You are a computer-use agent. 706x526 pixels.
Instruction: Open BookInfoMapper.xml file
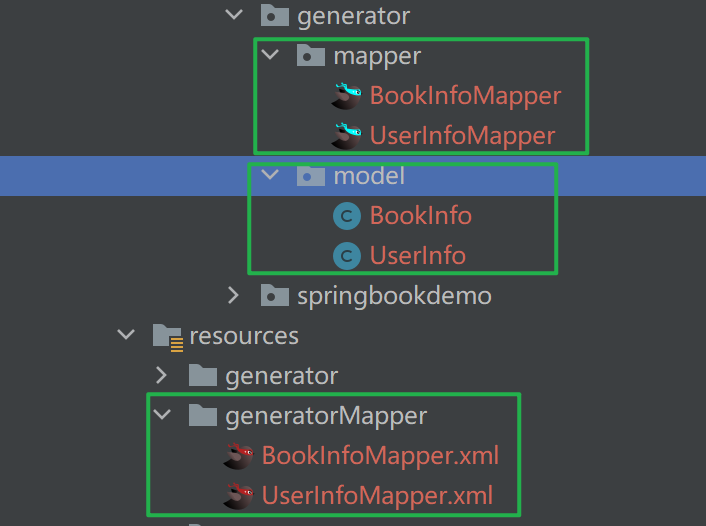pos(380,456)
